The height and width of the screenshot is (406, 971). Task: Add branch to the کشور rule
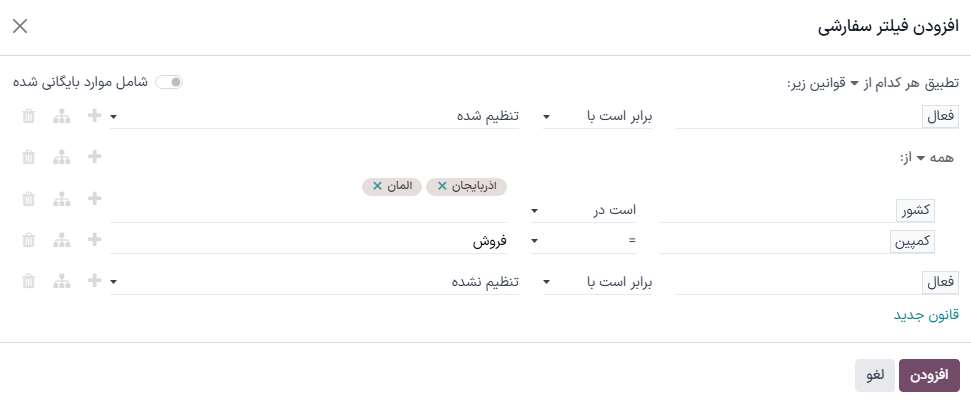pyautogui.click(x=62, y=198)
